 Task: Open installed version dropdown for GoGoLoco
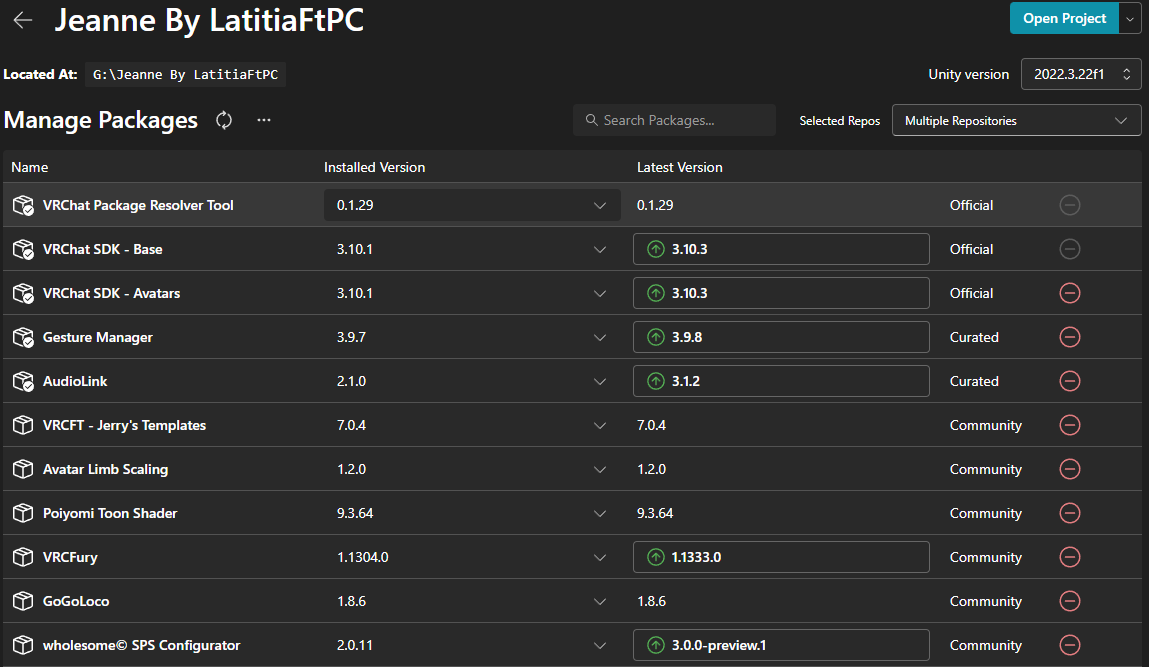point(472,601)
